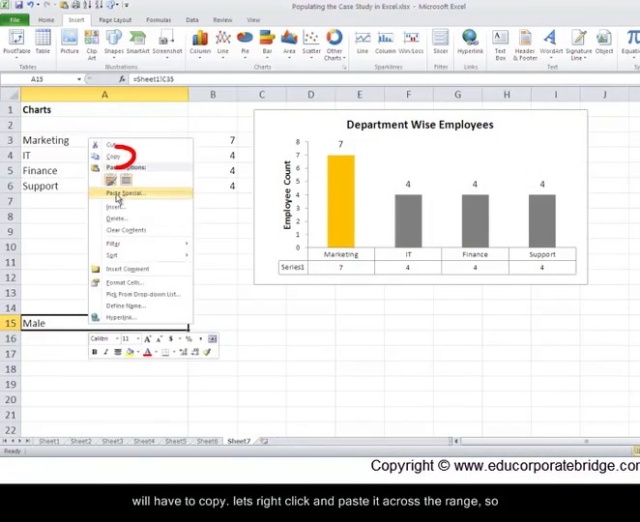Choose Delete... in the context menu
640x522 pixels.
coord(141,218)
